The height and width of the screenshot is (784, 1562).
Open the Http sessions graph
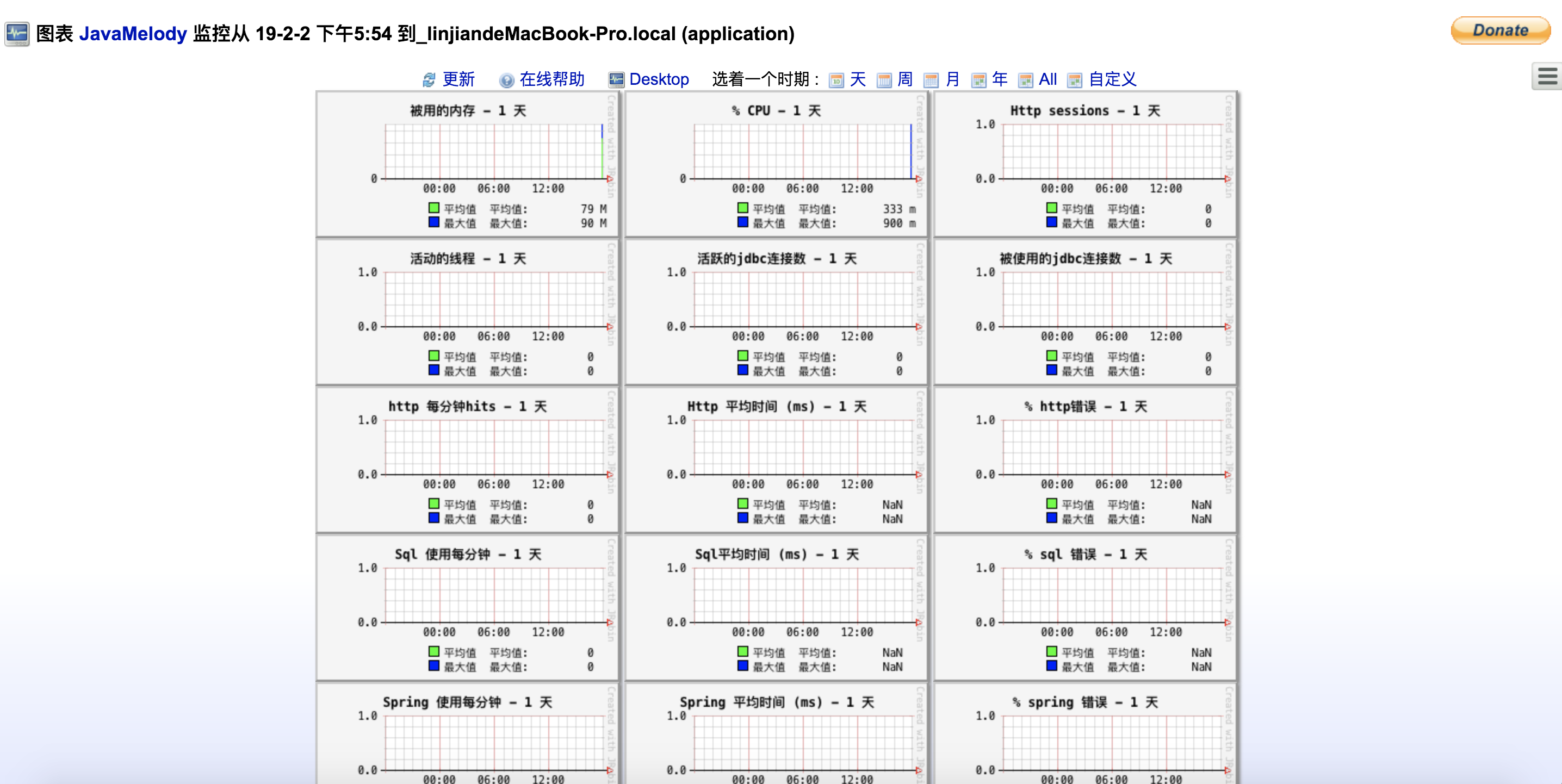1085,164
